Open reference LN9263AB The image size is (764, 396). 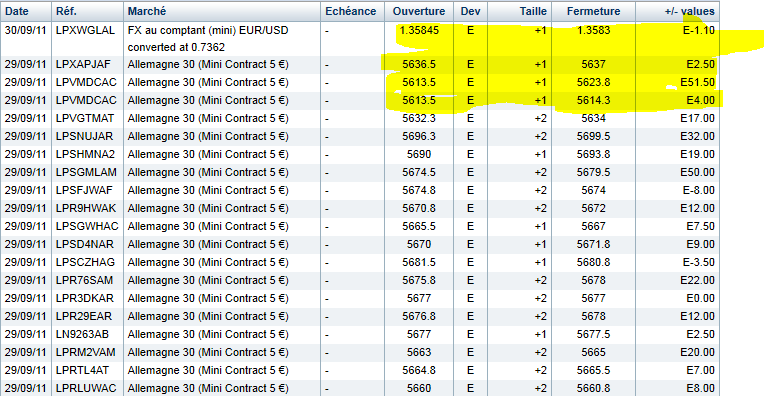(82, 335)
